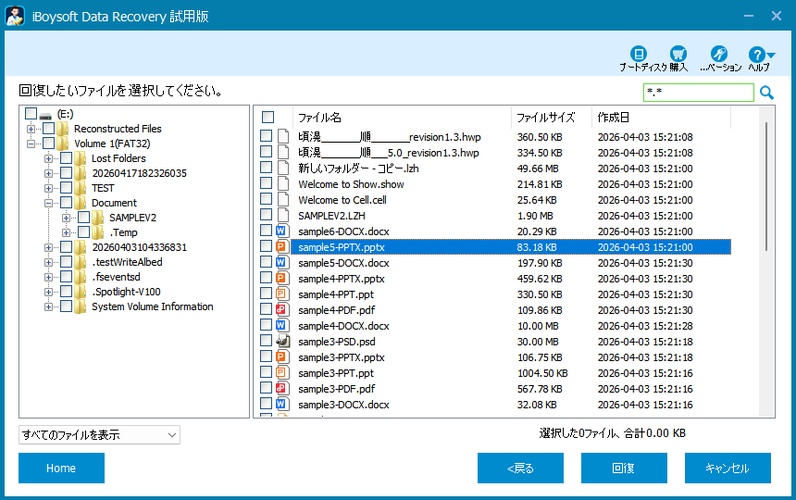Expand the Lost Folders node
This screenshot has height=500, width=796.
point(48,158)
